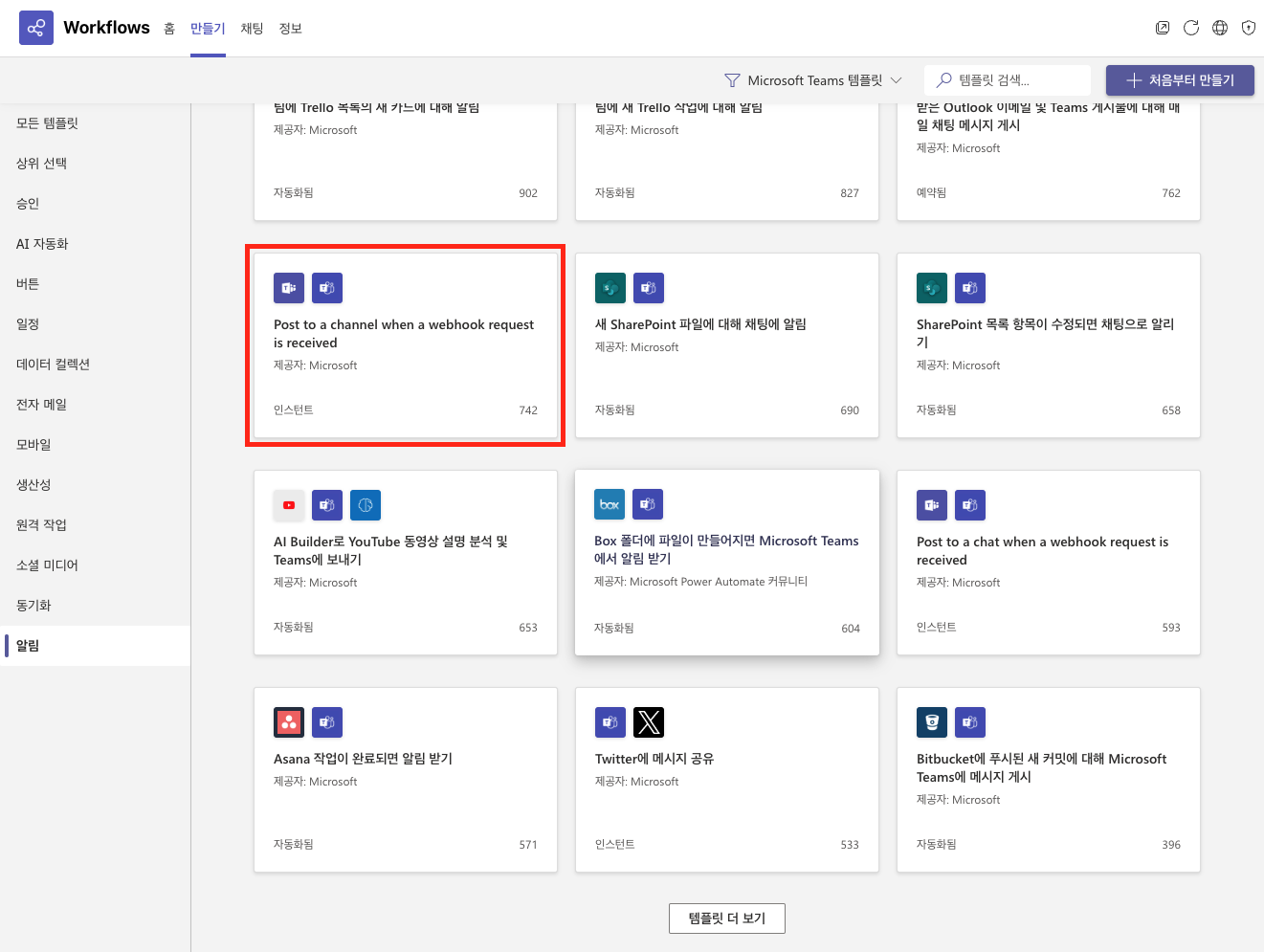Viewport: 1264px width, 952px height.
Task: Click the YouTube icon on AI Builder card
Action: pyautogui.click(x=289, y=505)
